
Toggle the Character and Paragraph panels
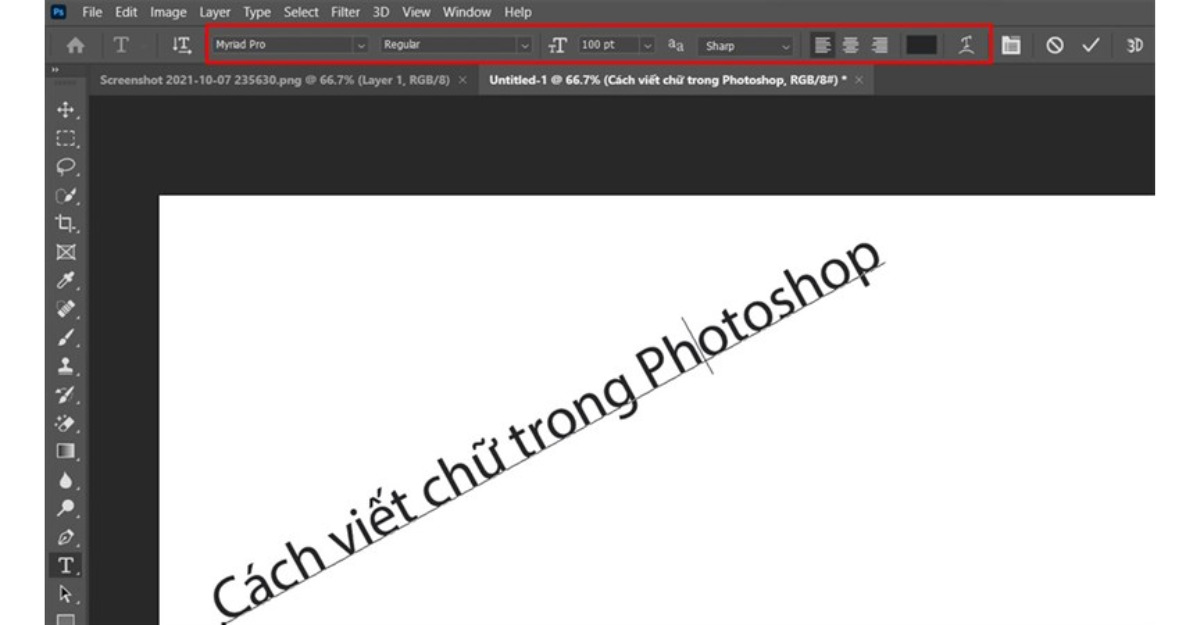click(1011, 45)
